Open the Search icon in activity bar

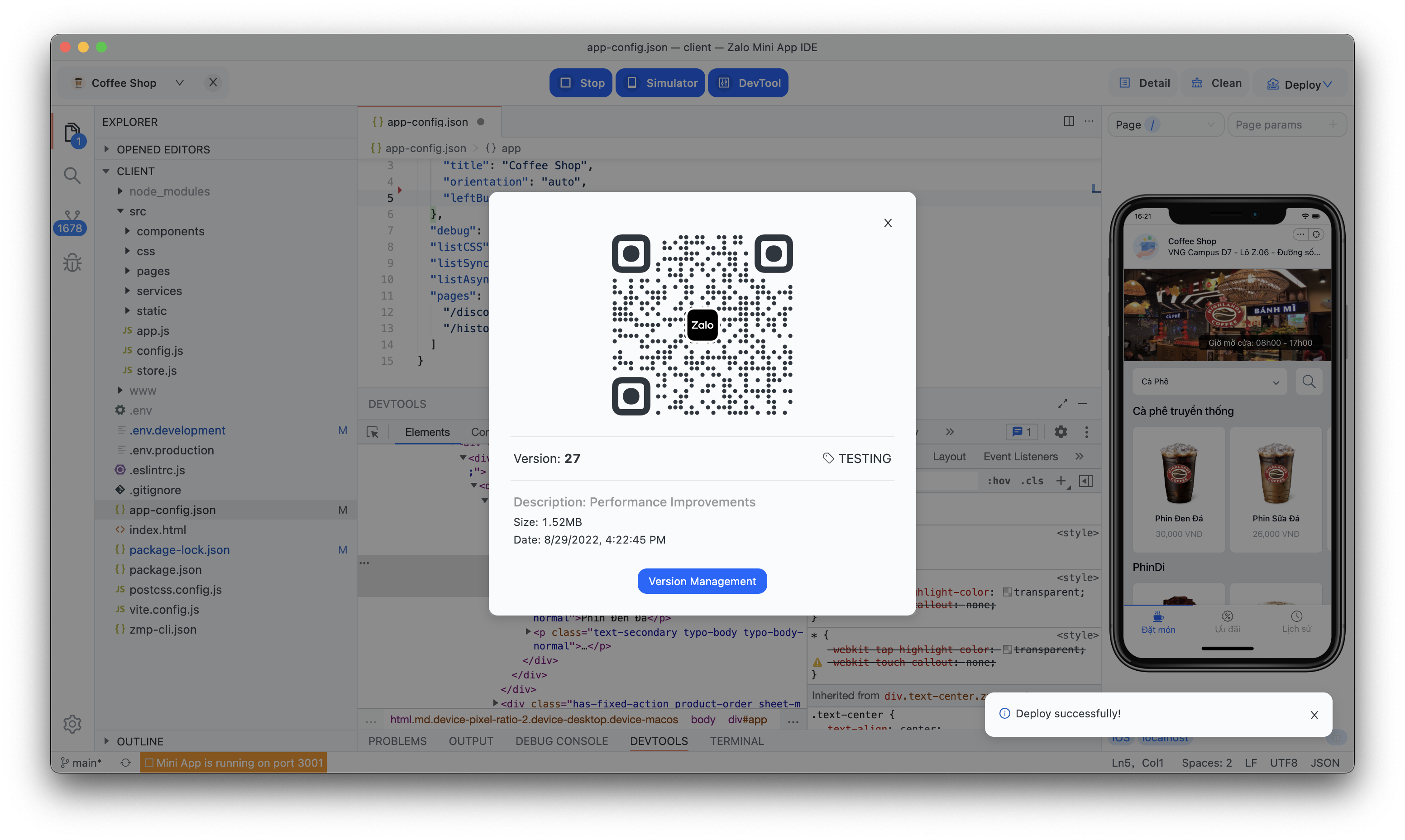(72, 175)
